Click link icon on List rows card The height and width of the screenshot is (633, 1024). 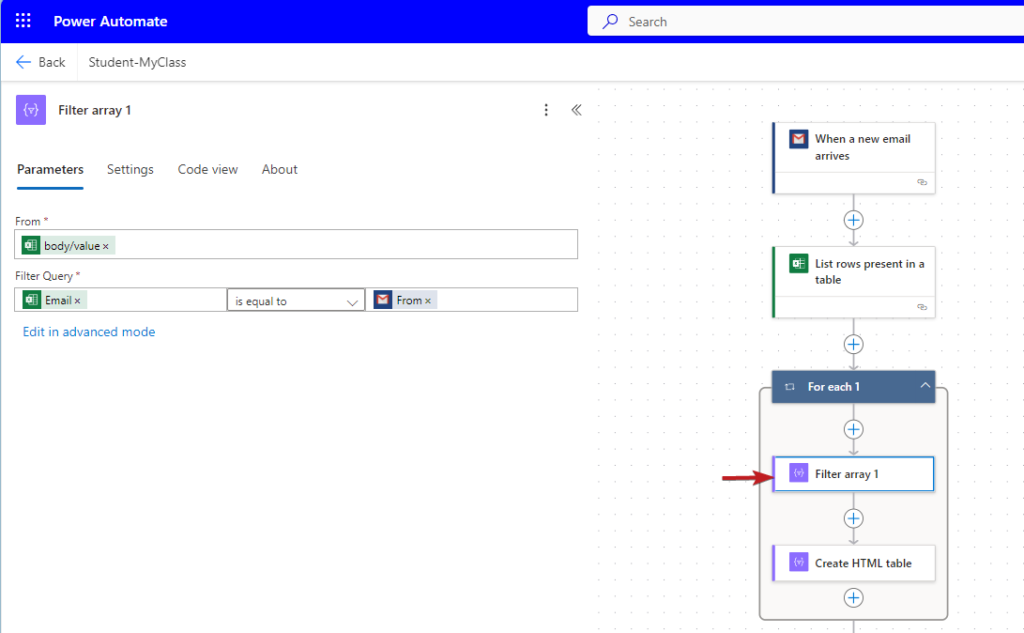pyautogui.click(x=921, y=307)
